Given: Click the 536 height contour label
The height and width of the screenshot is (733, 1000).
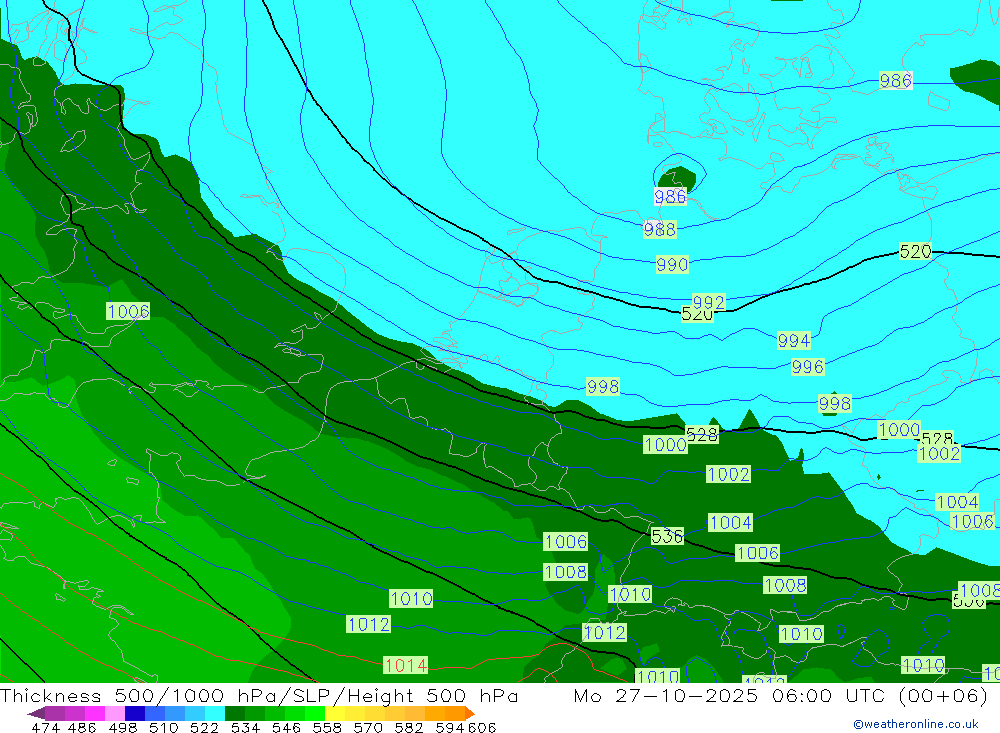Looking at the screenshot, I should (667, 536).
